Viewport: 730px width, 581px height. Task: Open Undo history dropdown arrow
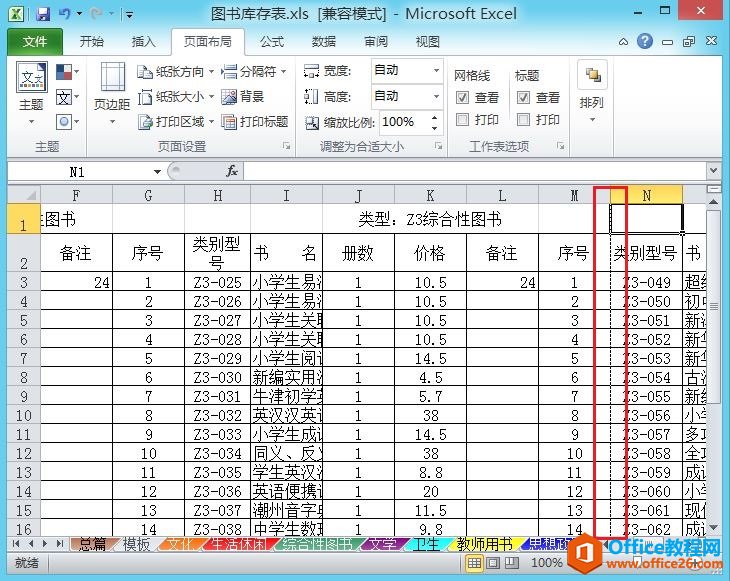coord(79,14)
